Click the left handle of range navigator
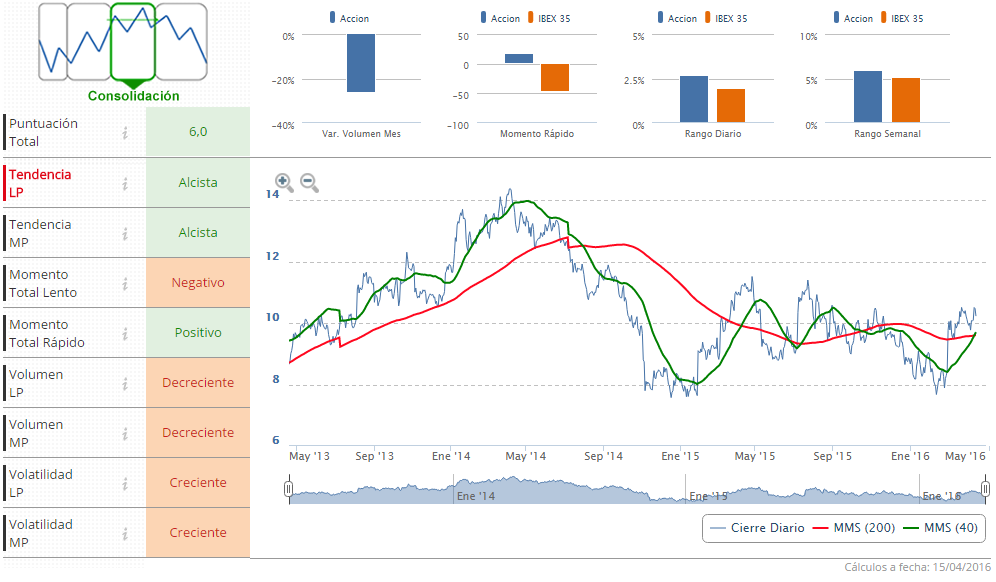The height and width of the screenshot is (582, 996). click(288, 489)
